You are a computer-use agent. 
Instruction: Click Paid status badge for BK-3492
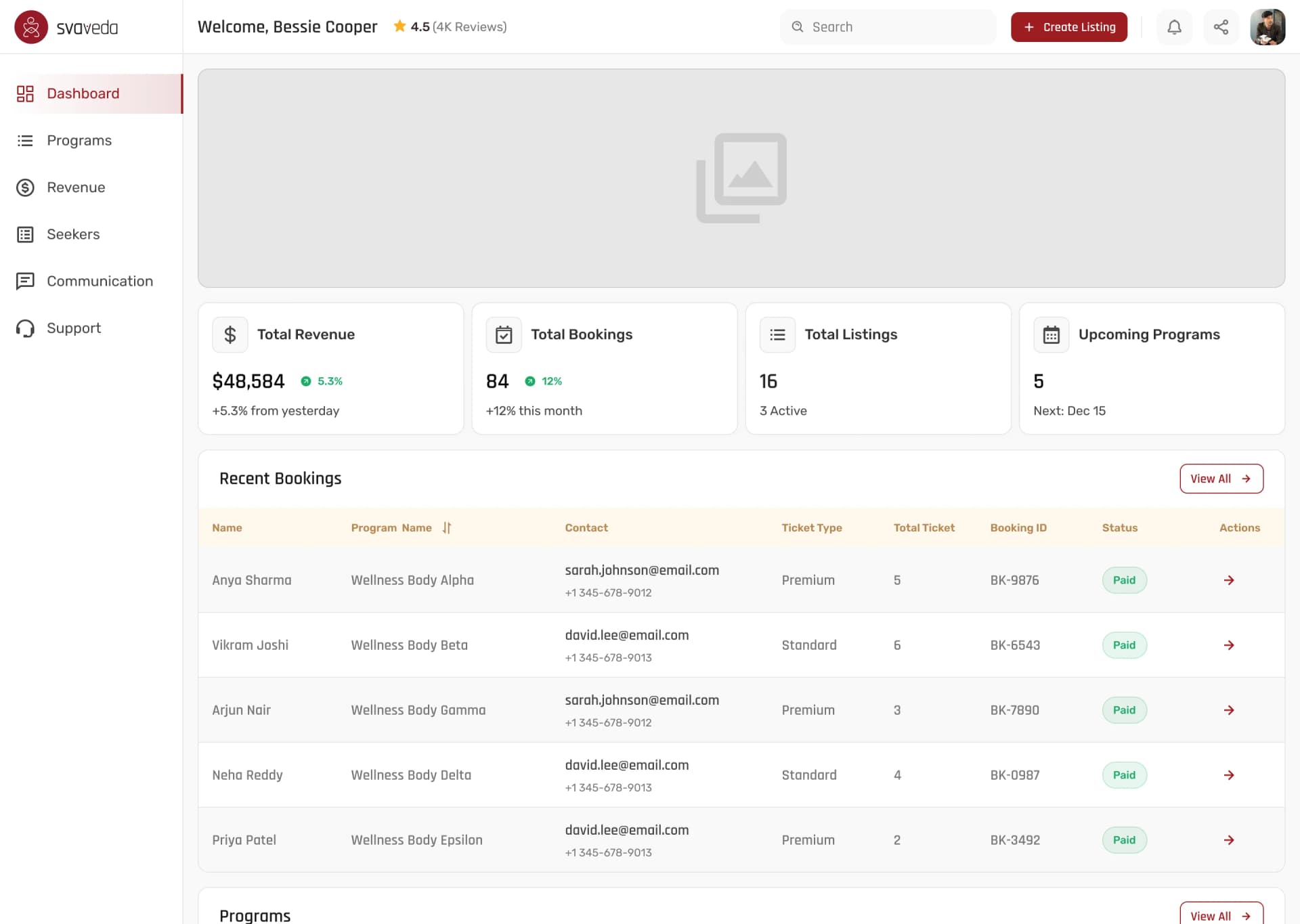[x=1124, y=840]
